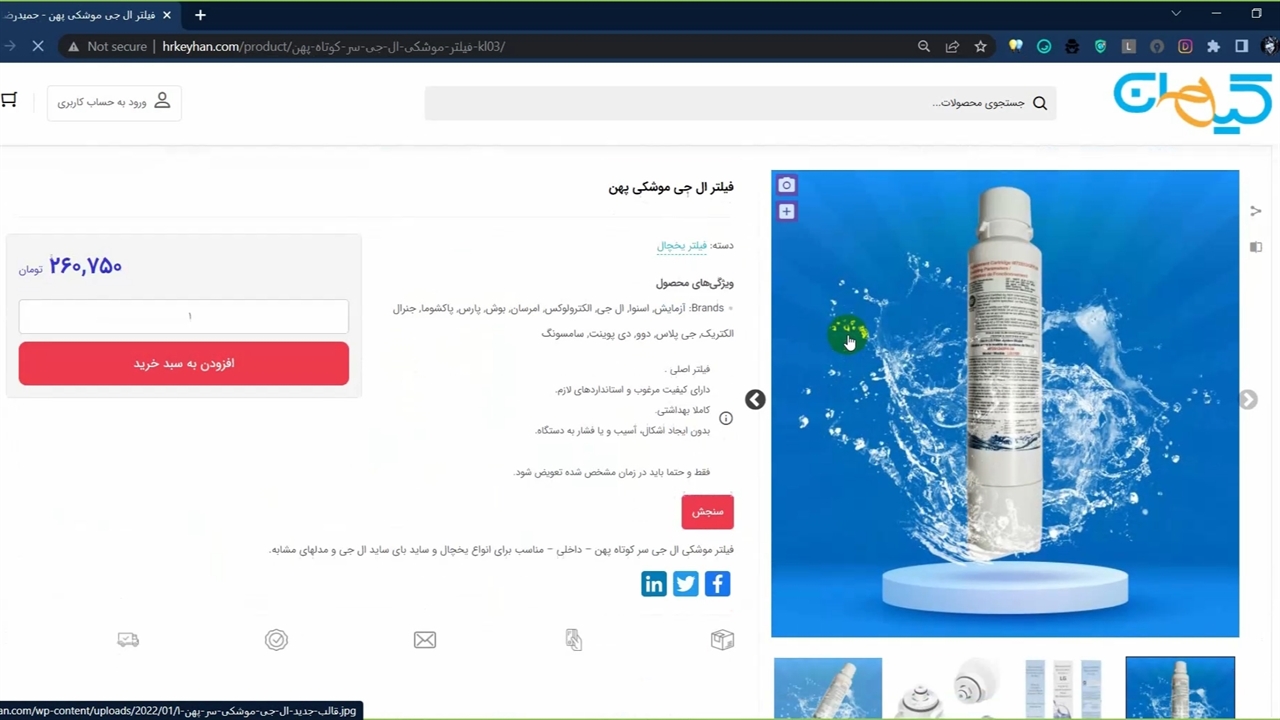Click the shopping cart icon
Screen dimensions: 1280x720
[x=9, y=100]
